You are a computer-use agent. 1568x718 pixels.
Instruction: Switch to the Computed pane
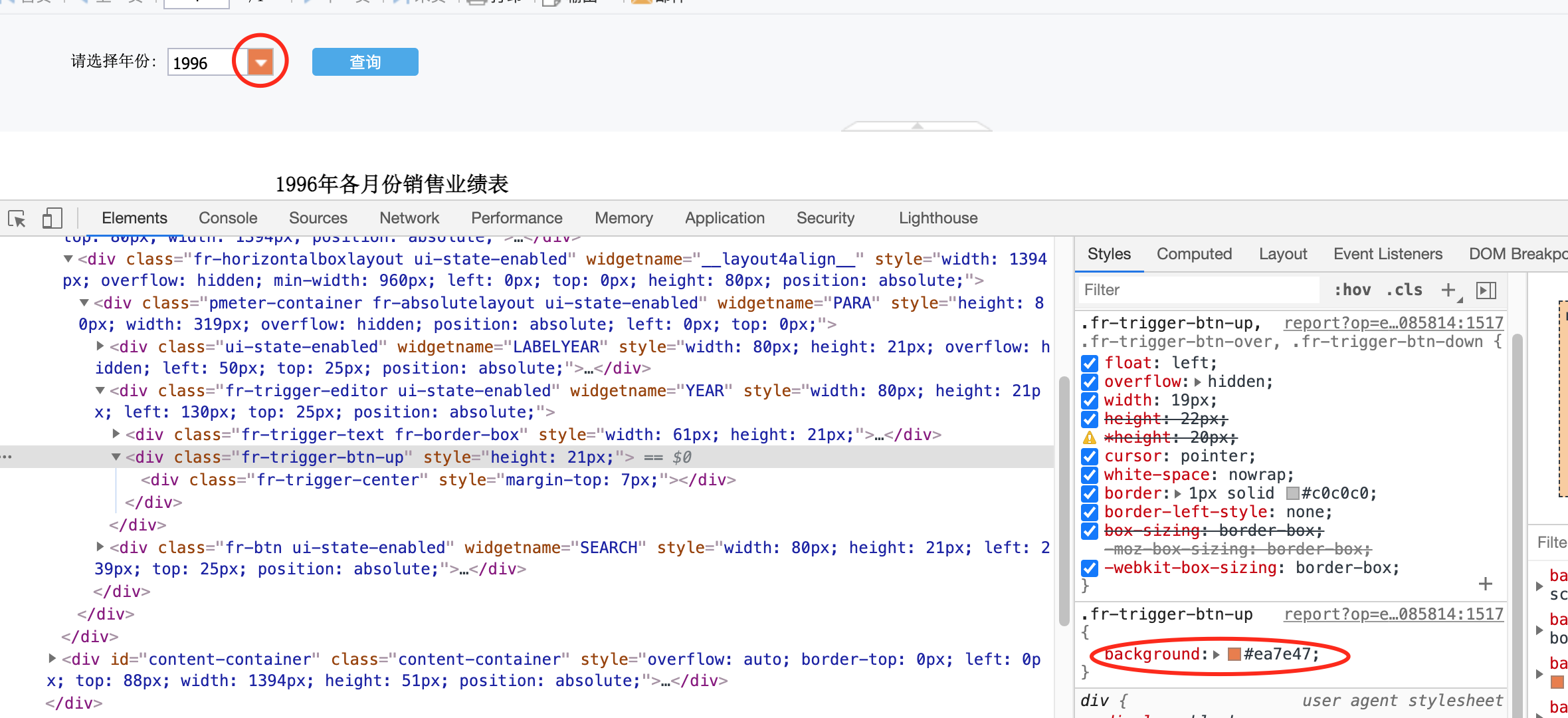coord(1194,254)
